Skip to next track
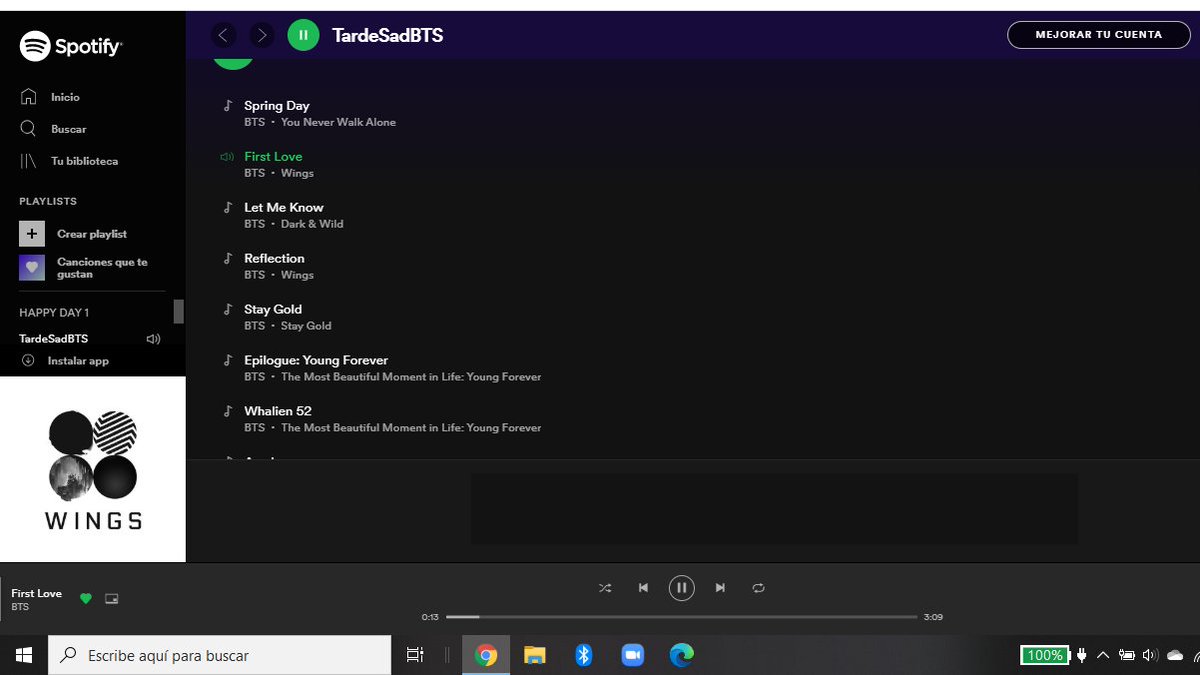The image size is (1200, 675). [720, 588]
